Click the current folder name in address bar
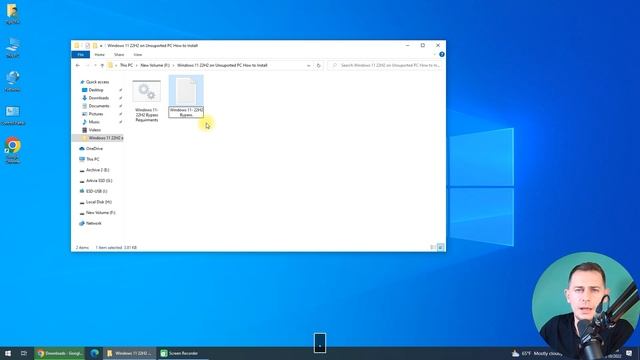The width and height of the screenshot is (640, 360). [222, 65]
